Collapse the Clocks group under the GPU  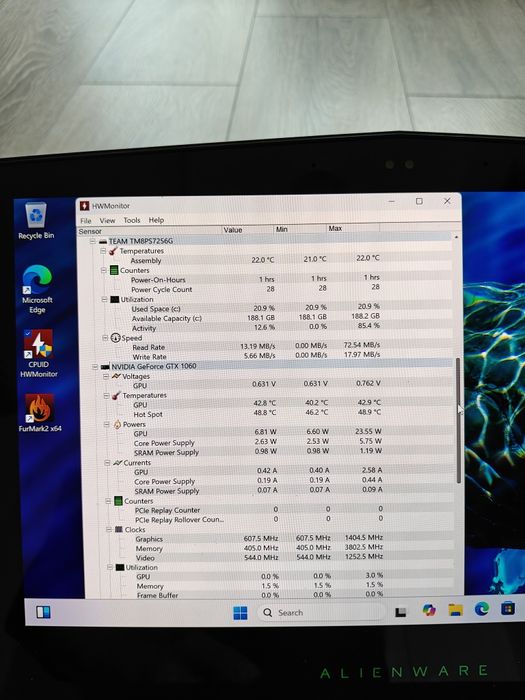click(108, 529)
